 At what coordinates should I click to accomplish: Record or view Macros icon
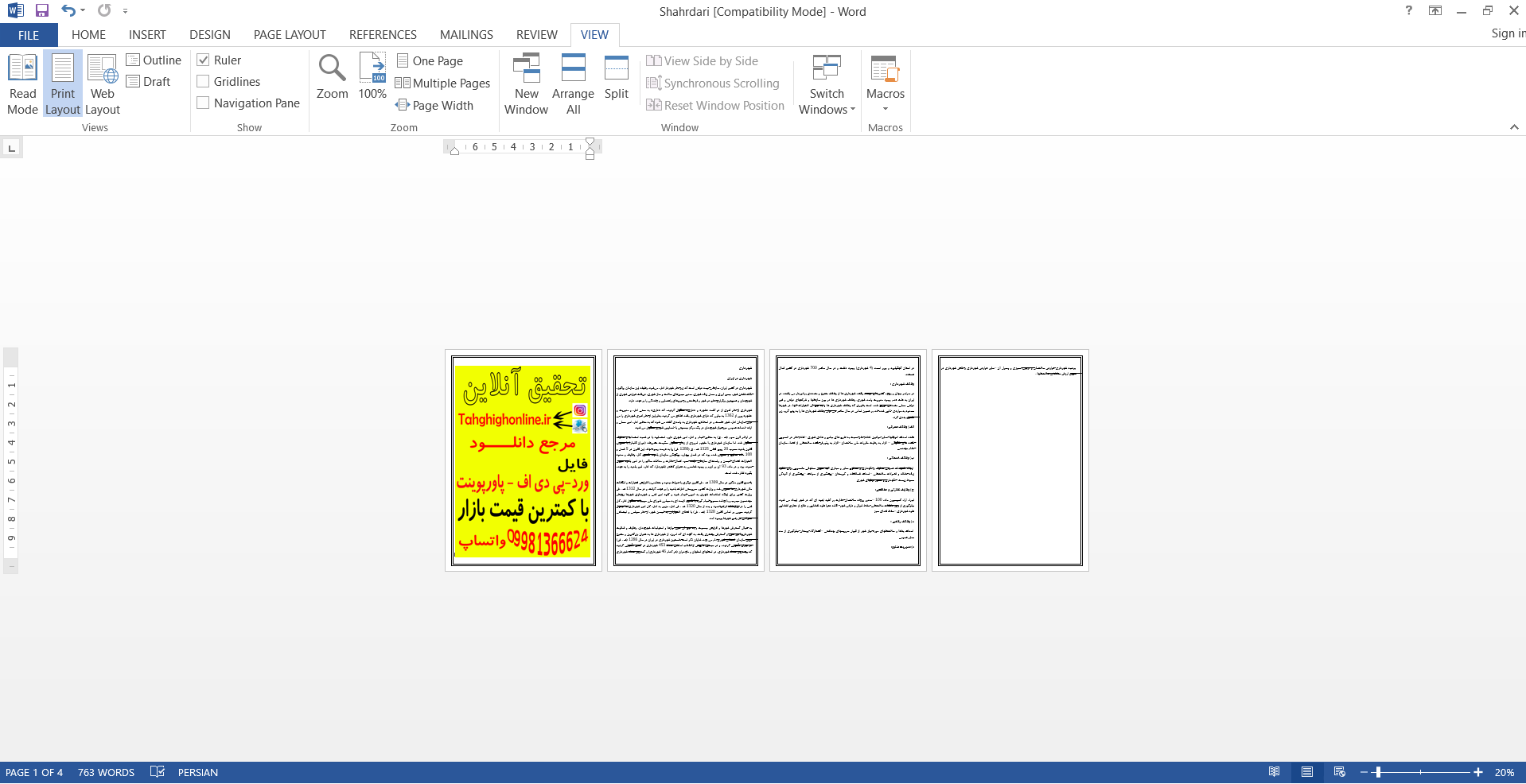click(885, 69)
